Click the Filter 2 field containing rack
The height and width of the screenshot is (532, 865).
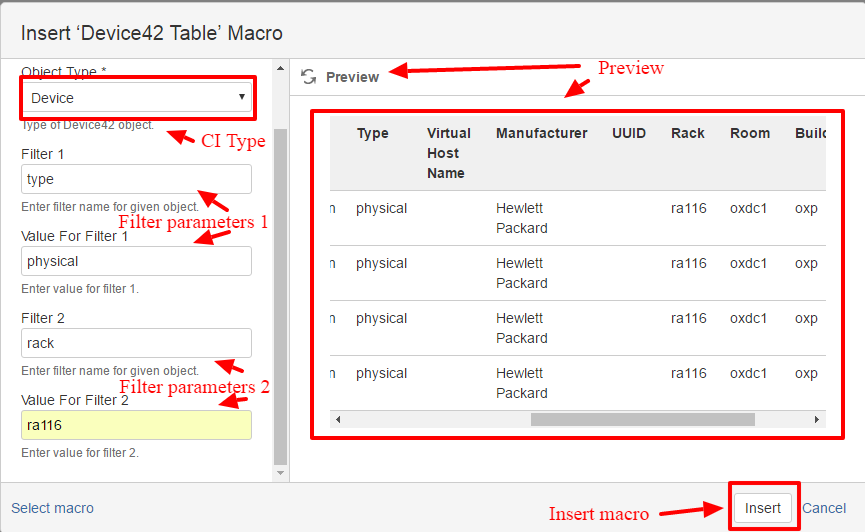pyautogui.click(x=136, y=343)
